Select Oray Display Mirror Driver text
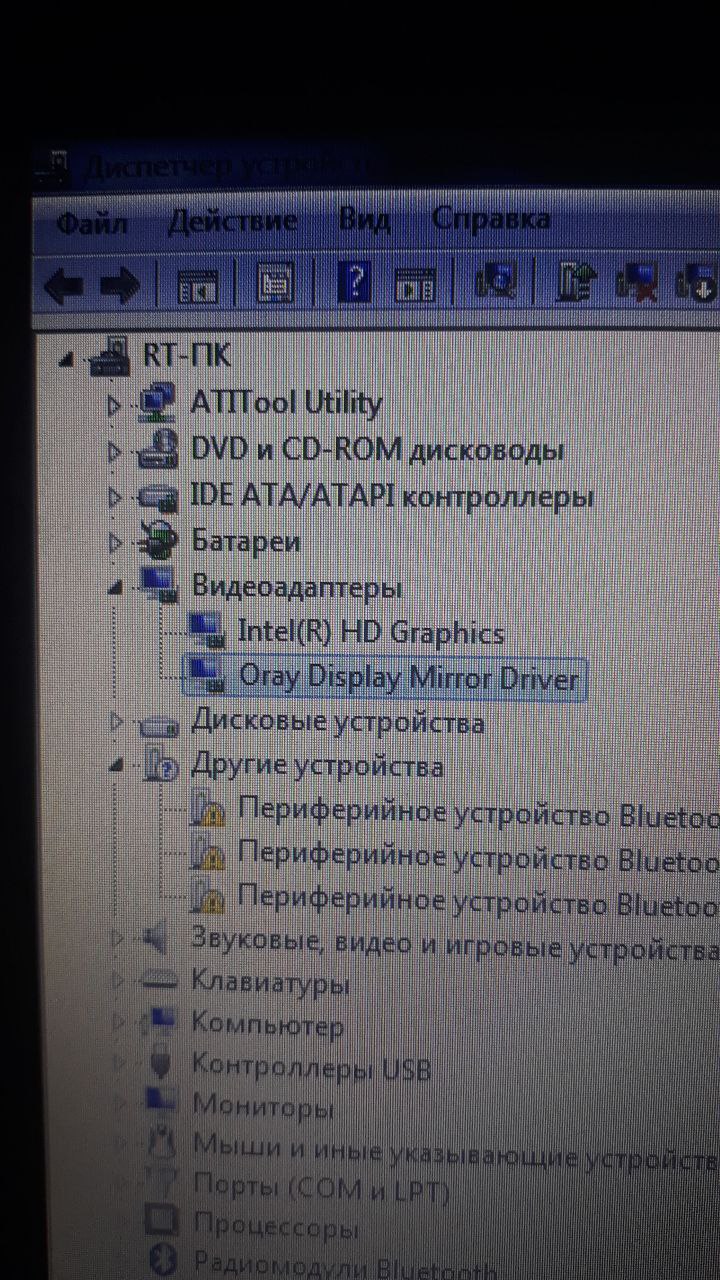The width and height of the screenshot is (720, 1280). tap(408, 678)
